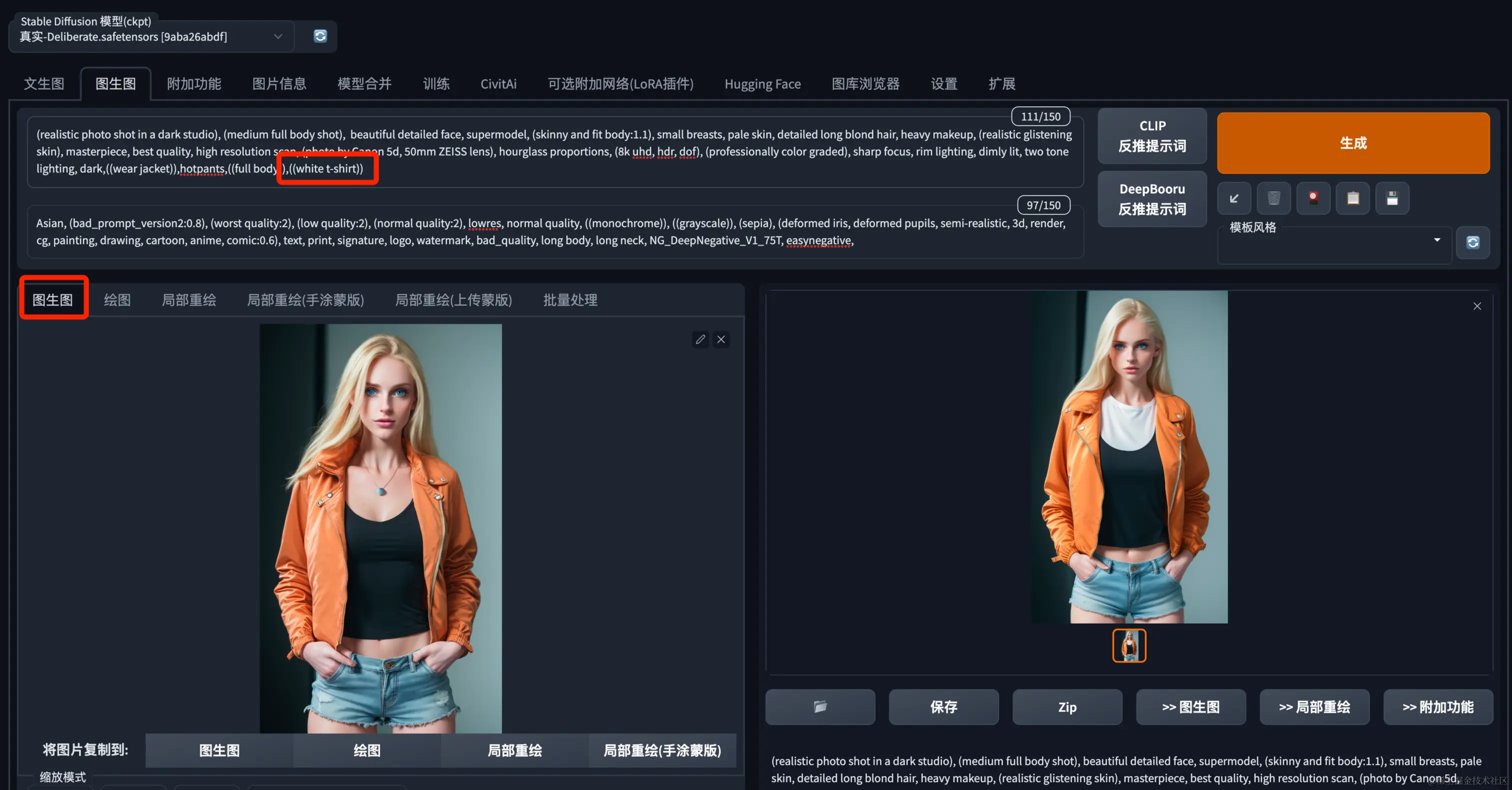Refresh the 模板风格 style list
The width and height of the screenshot is (1512, 790).
(x=1472, y=243)
